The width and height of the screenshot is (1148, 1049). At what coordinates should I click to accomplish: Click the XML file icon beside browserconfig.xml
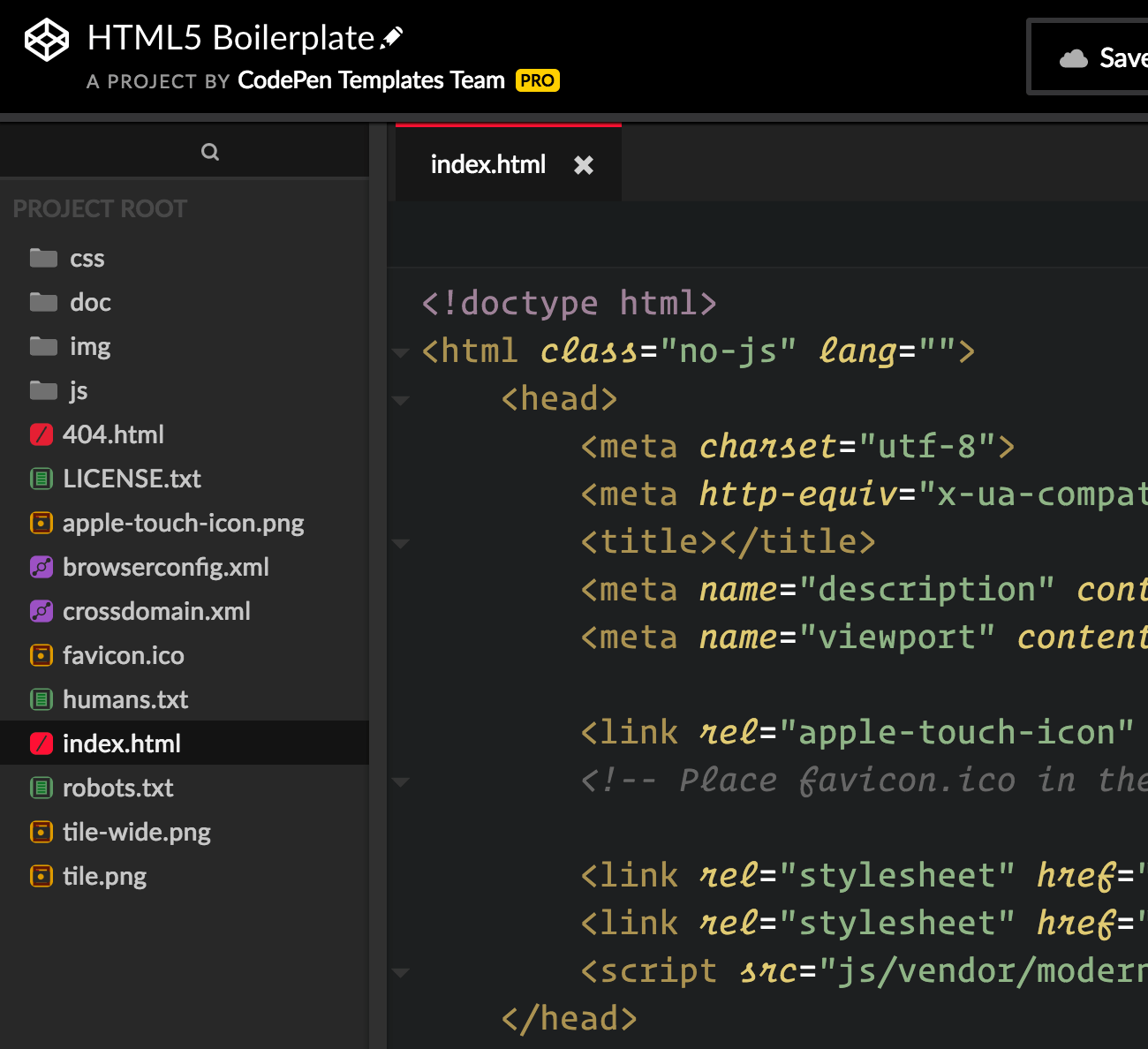pos(41,567)
